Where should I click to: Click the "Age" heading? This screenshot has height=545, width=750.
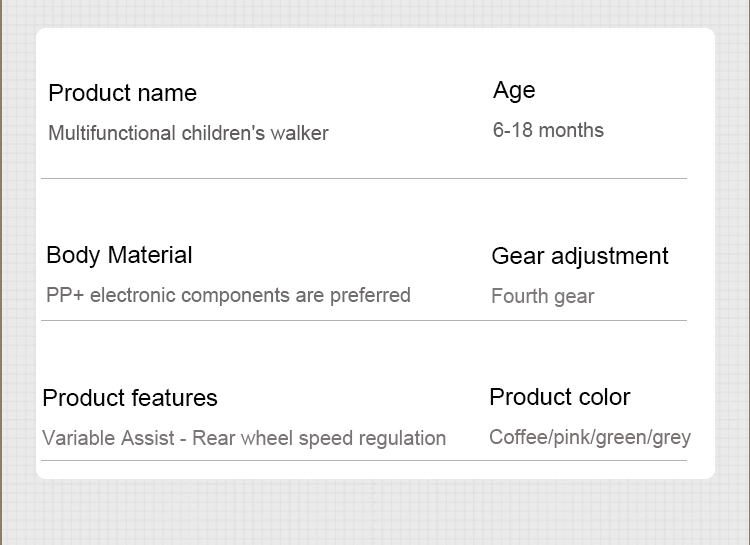(x=514, y=90)
